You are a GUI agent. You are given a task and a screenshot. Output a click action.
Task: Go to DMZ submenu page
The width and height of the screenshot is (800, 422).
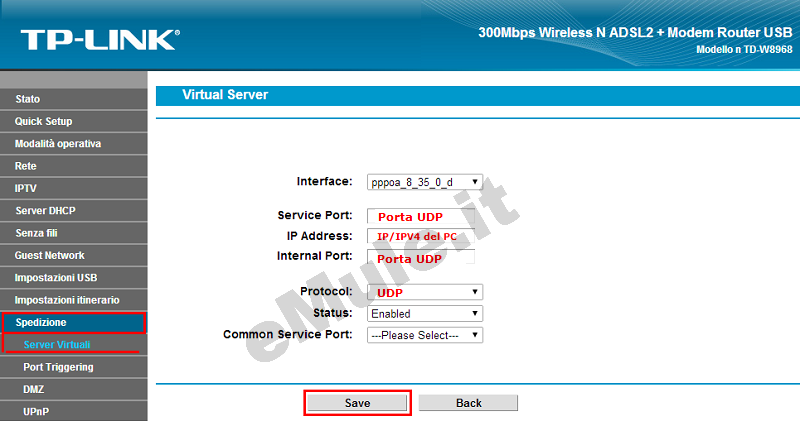click(x=73, y=389)
